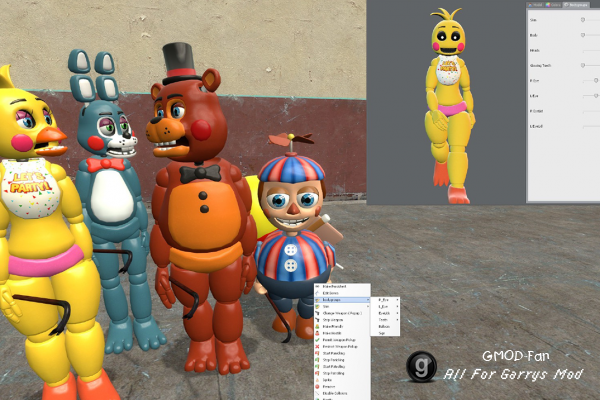
Task: Adjust the R Eye slider handle
Action: (596, 80)
